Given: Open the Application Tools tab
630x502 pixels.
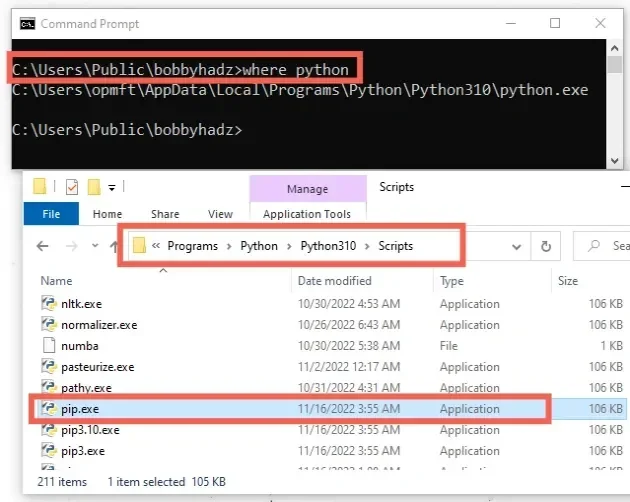Looking at the screenshot, I should click(307, 214).
